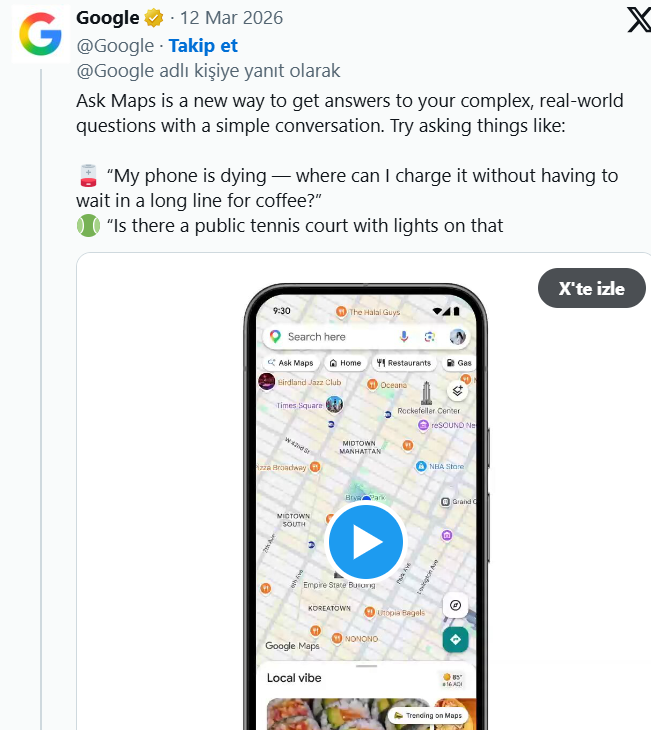
Task: Click the "Takip et" follow link
Action: pyautogui.click(x=203, y=46)
